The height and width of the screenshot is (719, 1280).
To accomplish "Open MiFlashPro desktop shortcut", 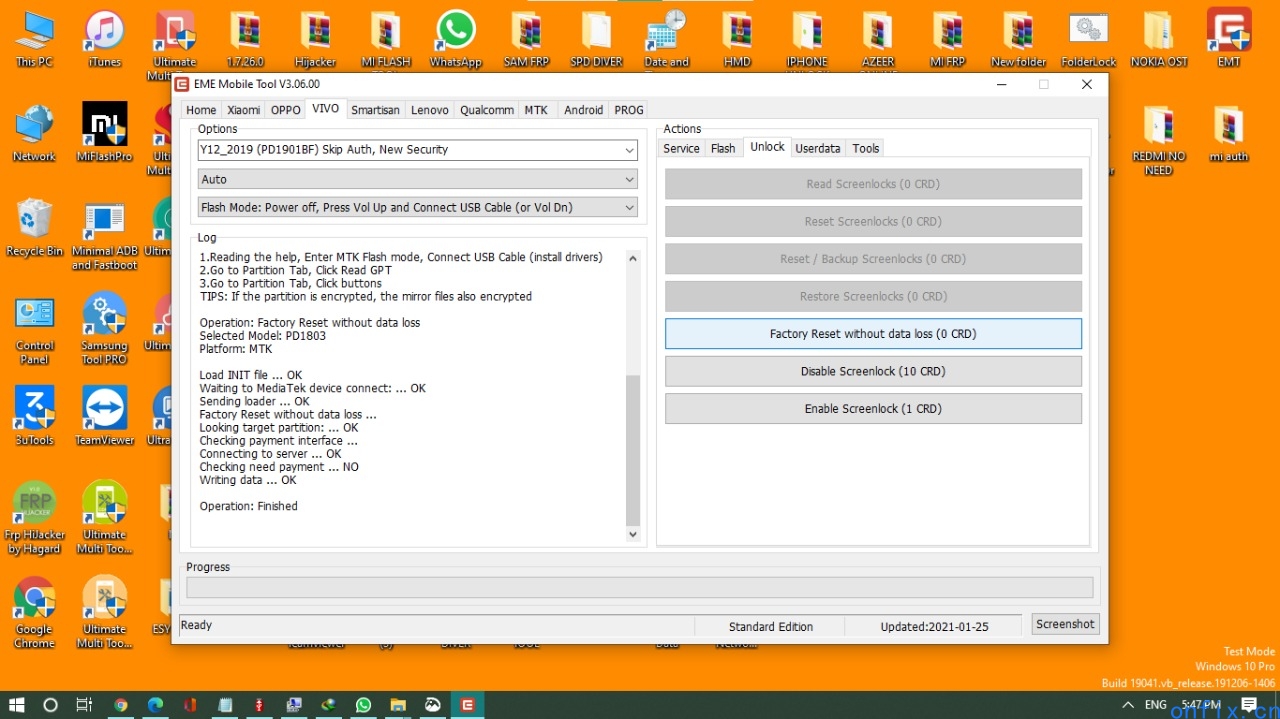I will [104, 131].
